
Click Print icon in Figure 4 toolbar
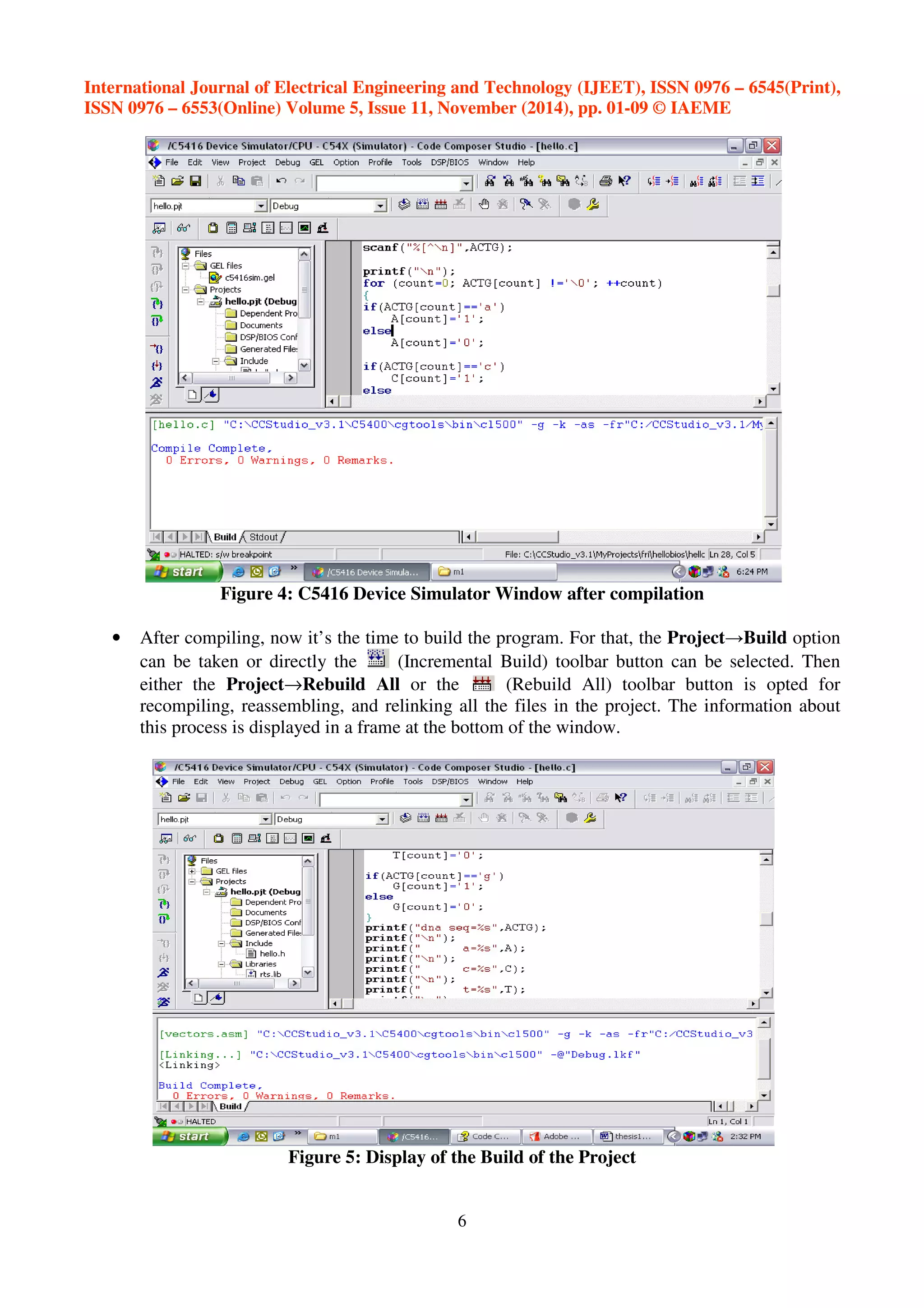pyautogui.click(x=606, y=181)
